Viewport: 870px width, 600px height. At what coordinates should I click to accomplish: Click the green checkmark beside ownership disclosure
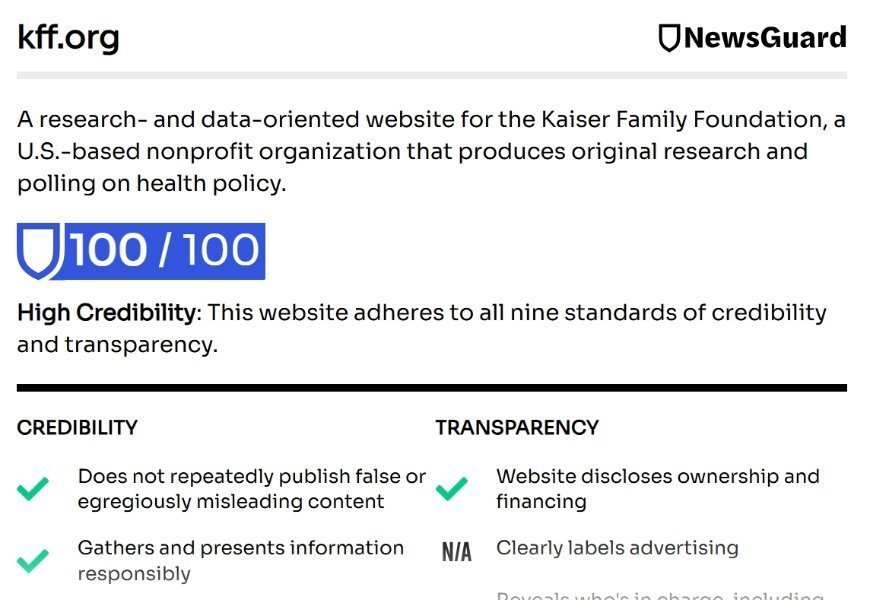click(452, 489)
